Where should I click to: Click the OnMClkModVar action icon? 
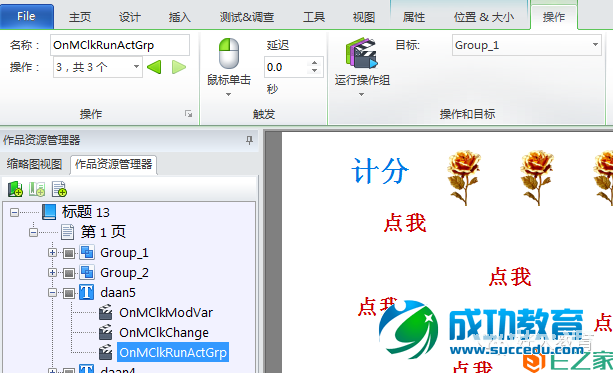106,312
